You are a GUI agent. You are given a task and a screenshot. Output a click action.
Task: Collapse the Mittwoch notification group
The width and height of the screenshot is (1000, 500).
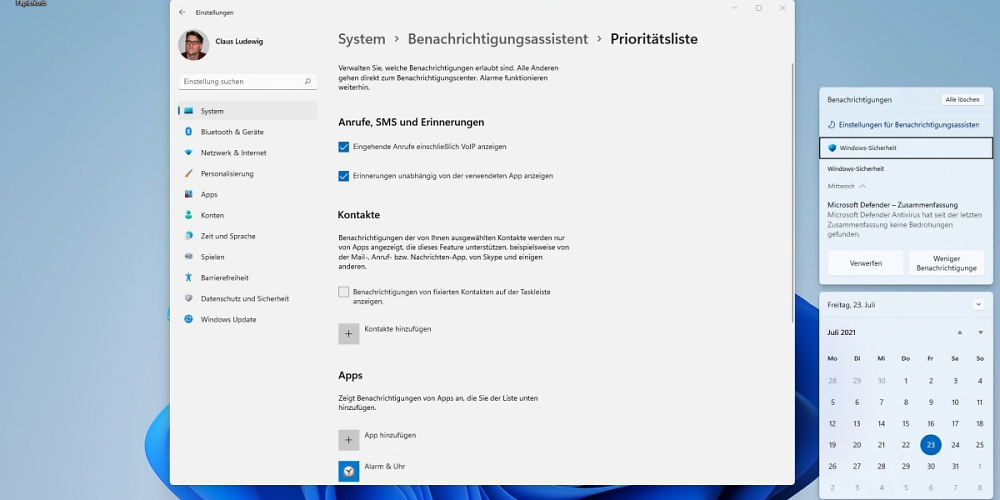click(862, 186)
